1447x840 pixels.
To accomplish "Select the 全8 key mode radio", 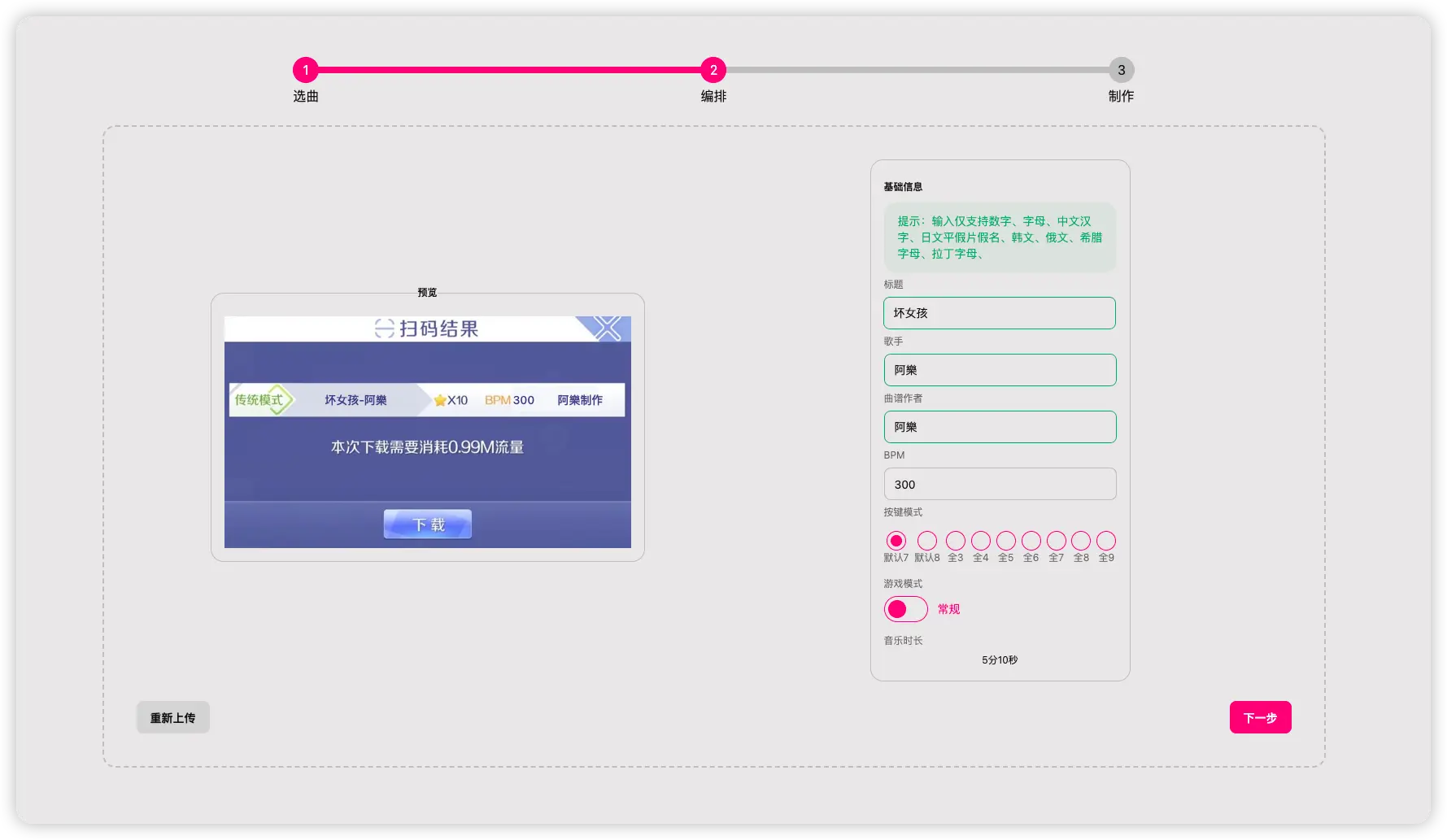I will pos(1081,541).
